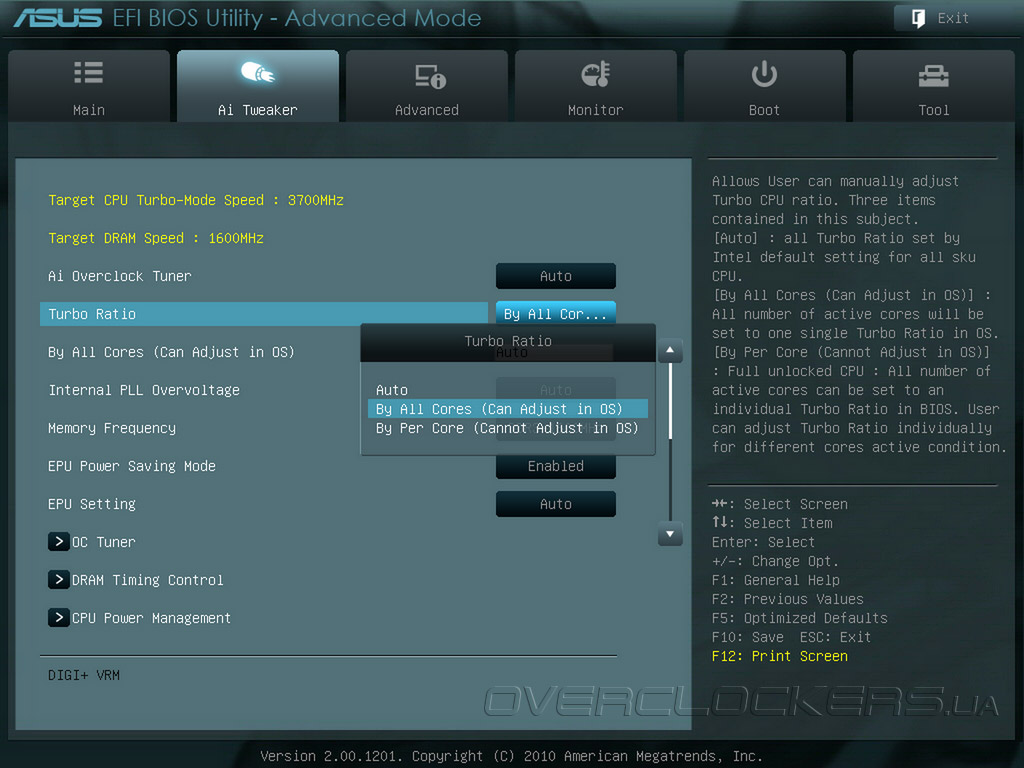1024x768 pixels.
Task: Select Internal PLL Overvoltage row
Action: 144,390
